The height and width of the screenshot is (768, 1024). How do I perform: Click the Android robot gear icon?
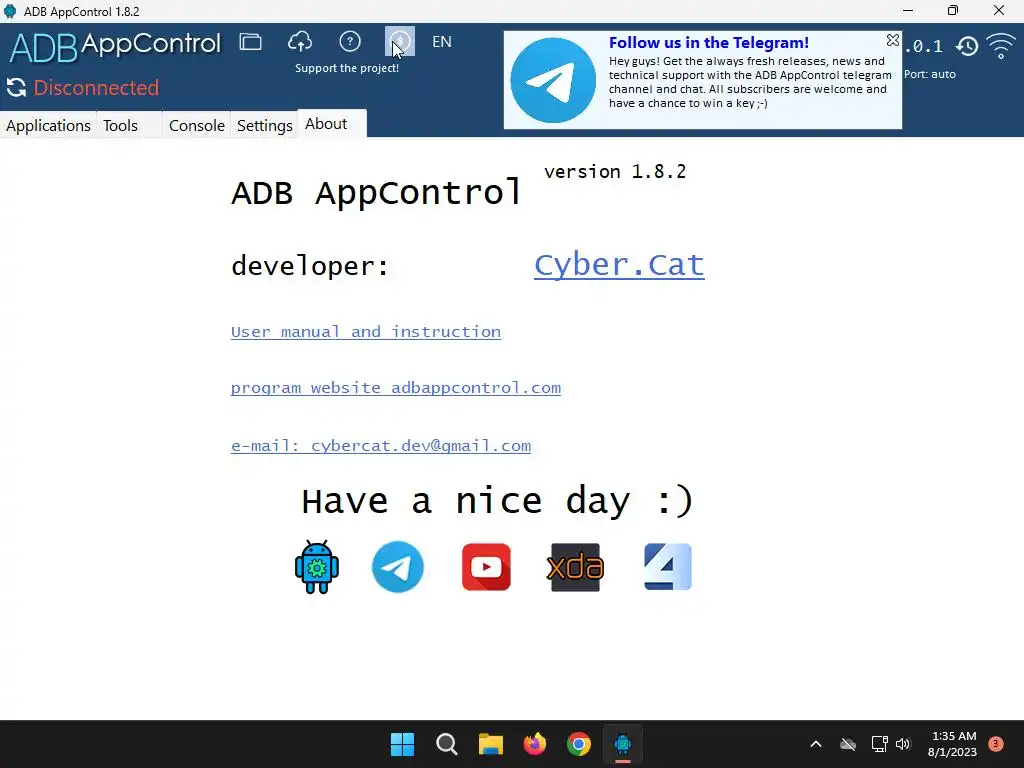click(x=317, y=567)
